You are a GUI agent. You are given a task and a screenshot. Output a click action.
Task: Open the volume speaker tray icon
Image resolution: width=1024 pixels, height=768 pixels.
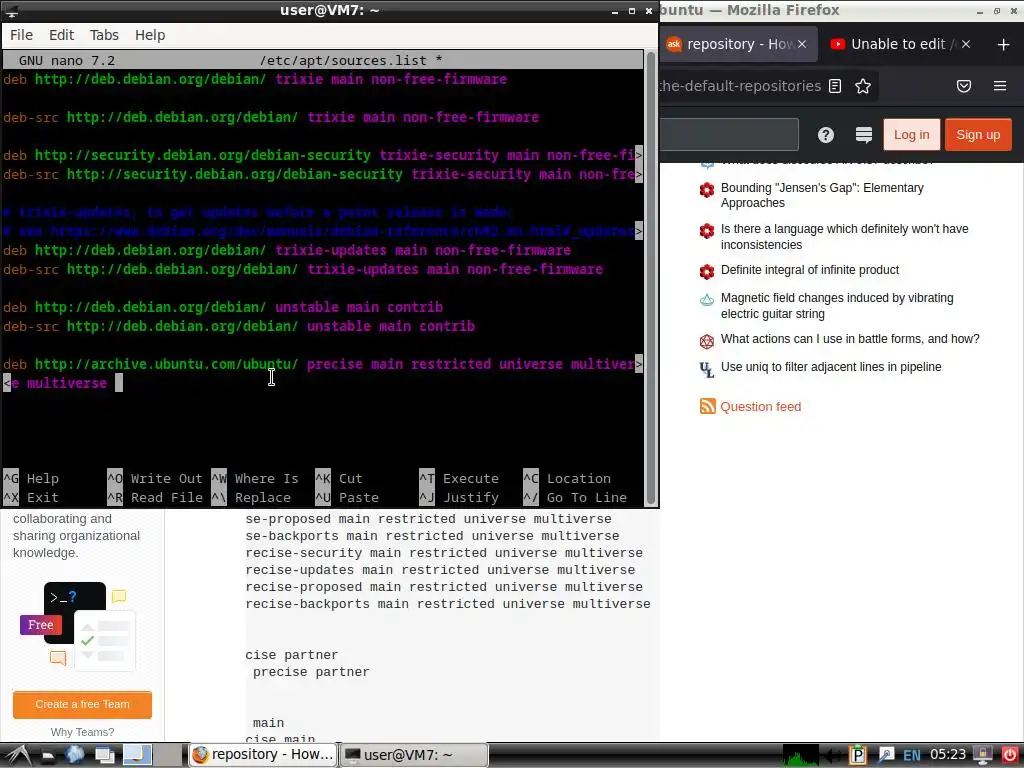pyautogui.click(x=832, y=756)
